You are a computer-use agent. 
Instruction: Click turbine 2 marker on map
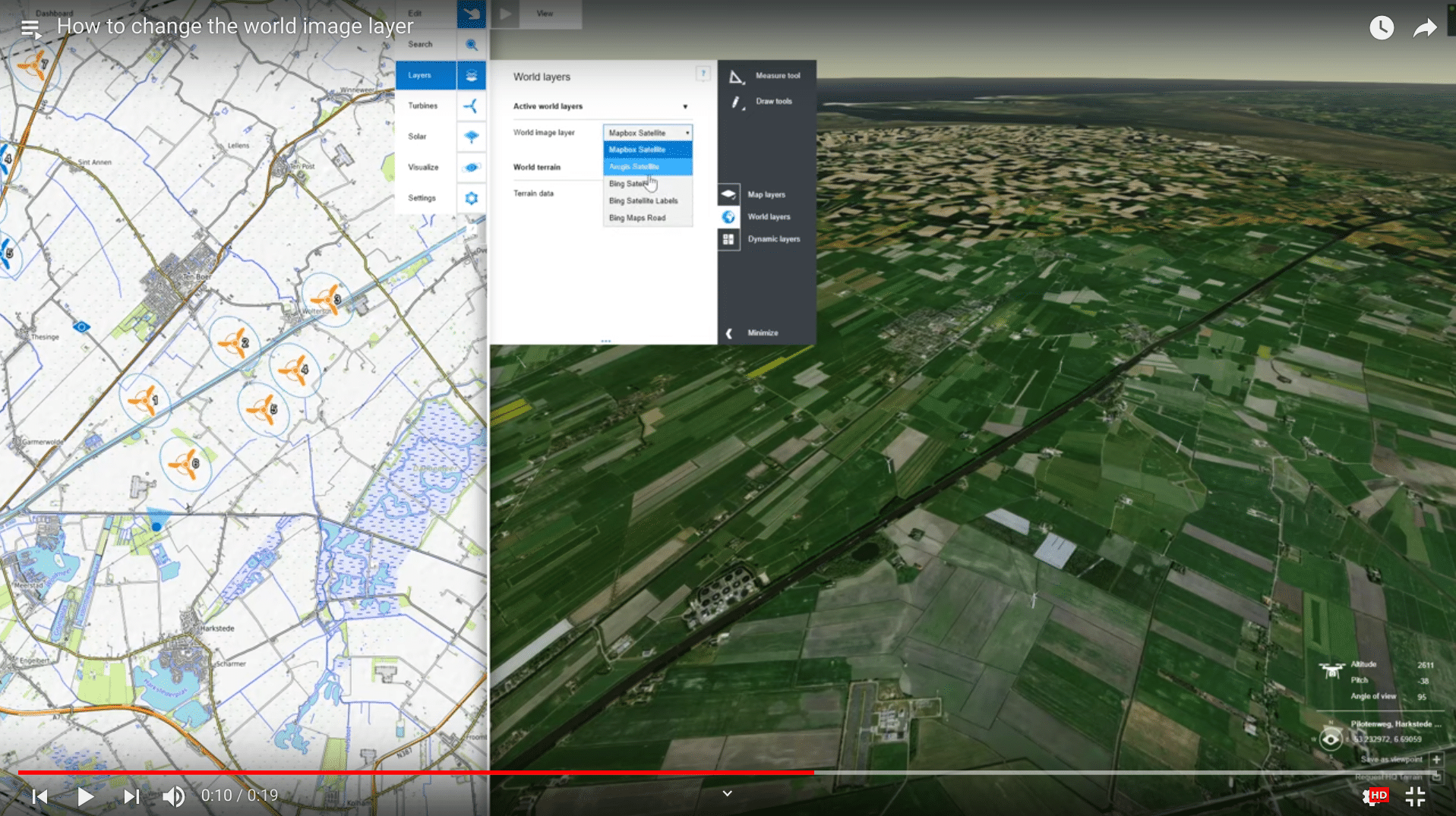pos(234,343)
